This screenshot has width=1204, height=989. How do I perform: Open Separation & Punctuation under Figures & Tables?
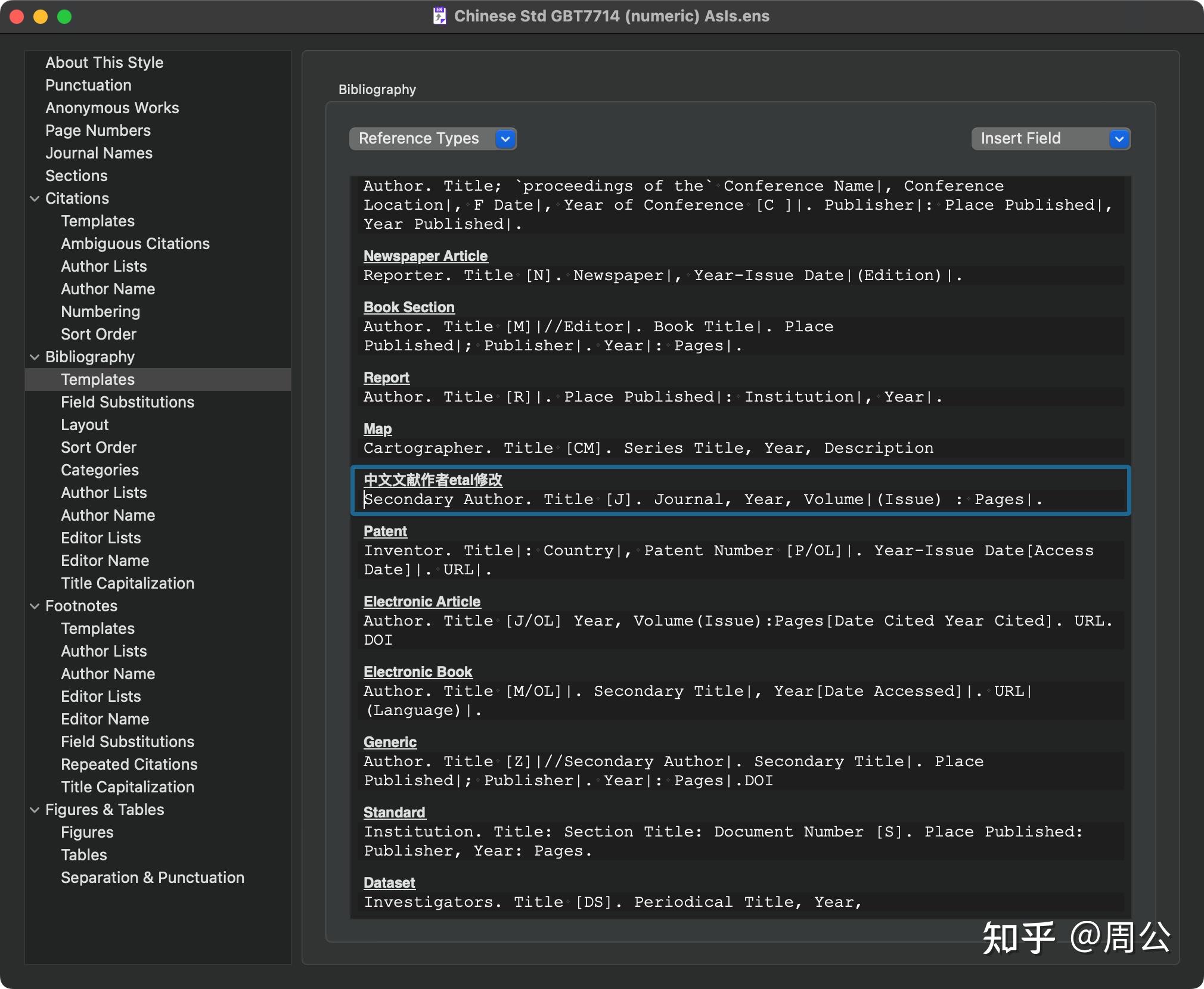point(152,877)
